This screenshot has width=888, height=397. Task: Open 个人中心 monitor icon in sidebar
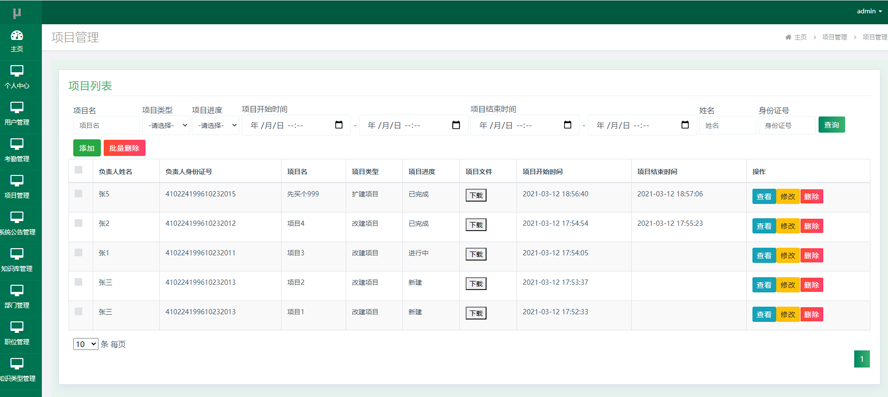click(17, 71)
